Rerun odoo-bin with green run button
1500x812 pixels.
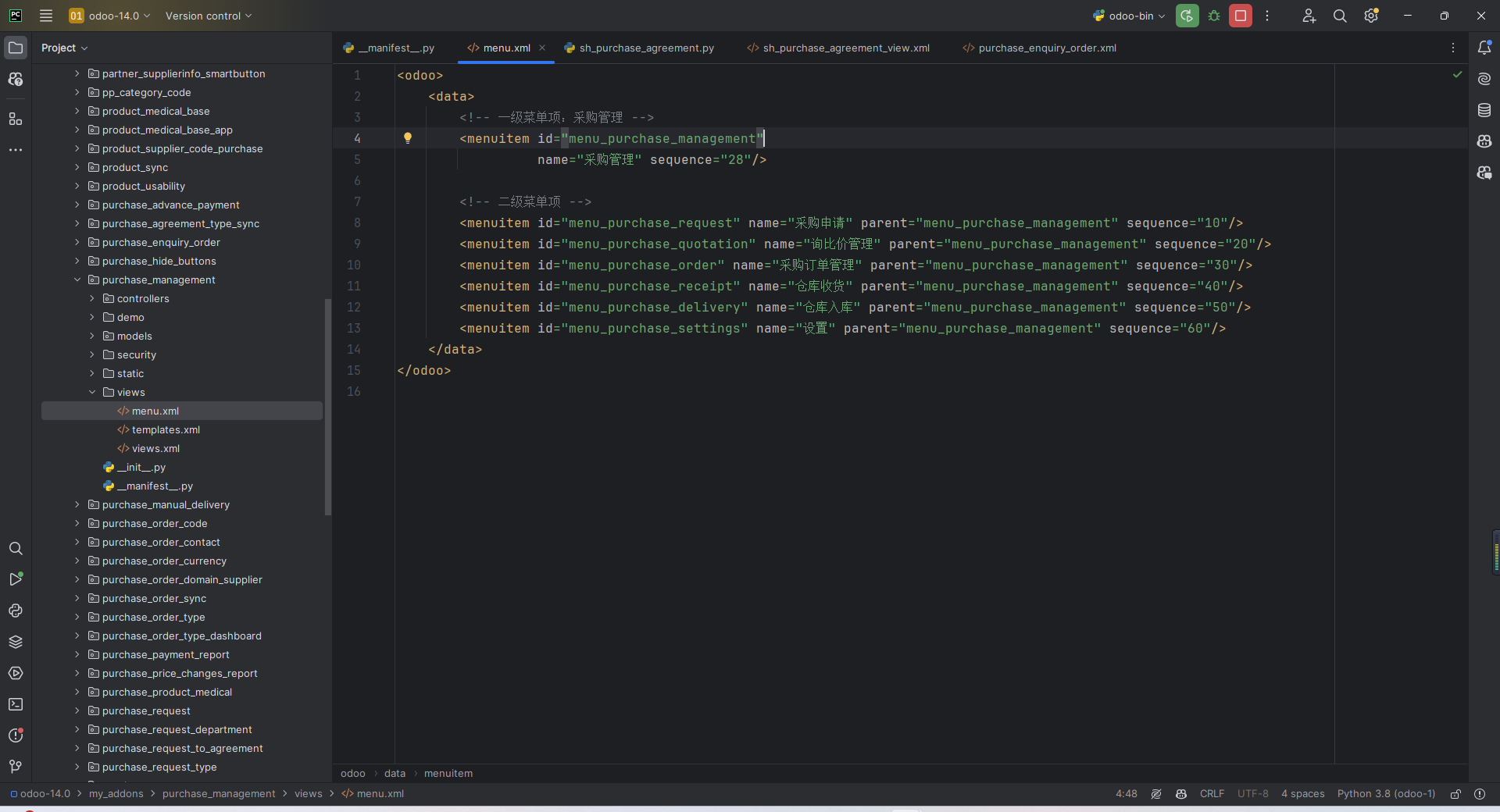[1187, 16]
